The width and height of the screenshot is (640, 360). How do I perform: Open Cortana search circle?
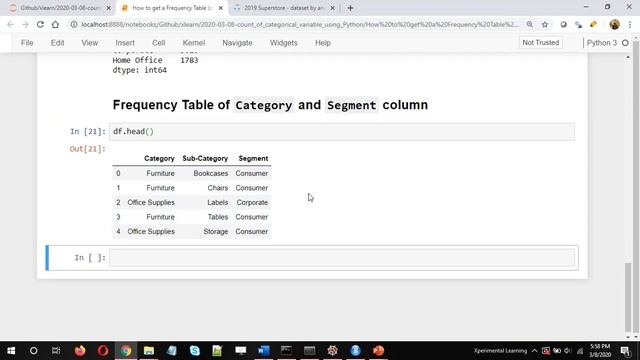tap(33, 351)
